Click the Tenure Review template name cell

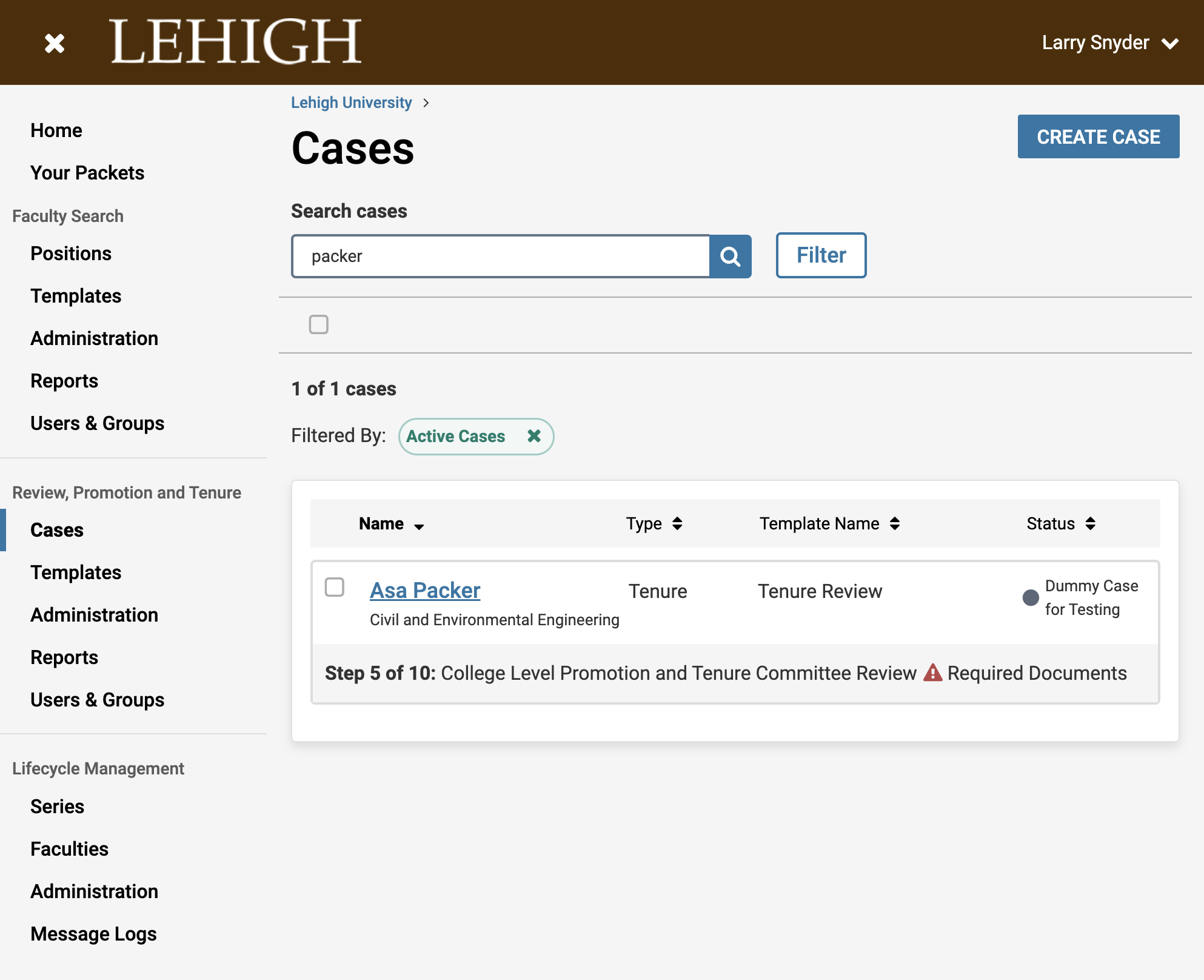[820, 591]
